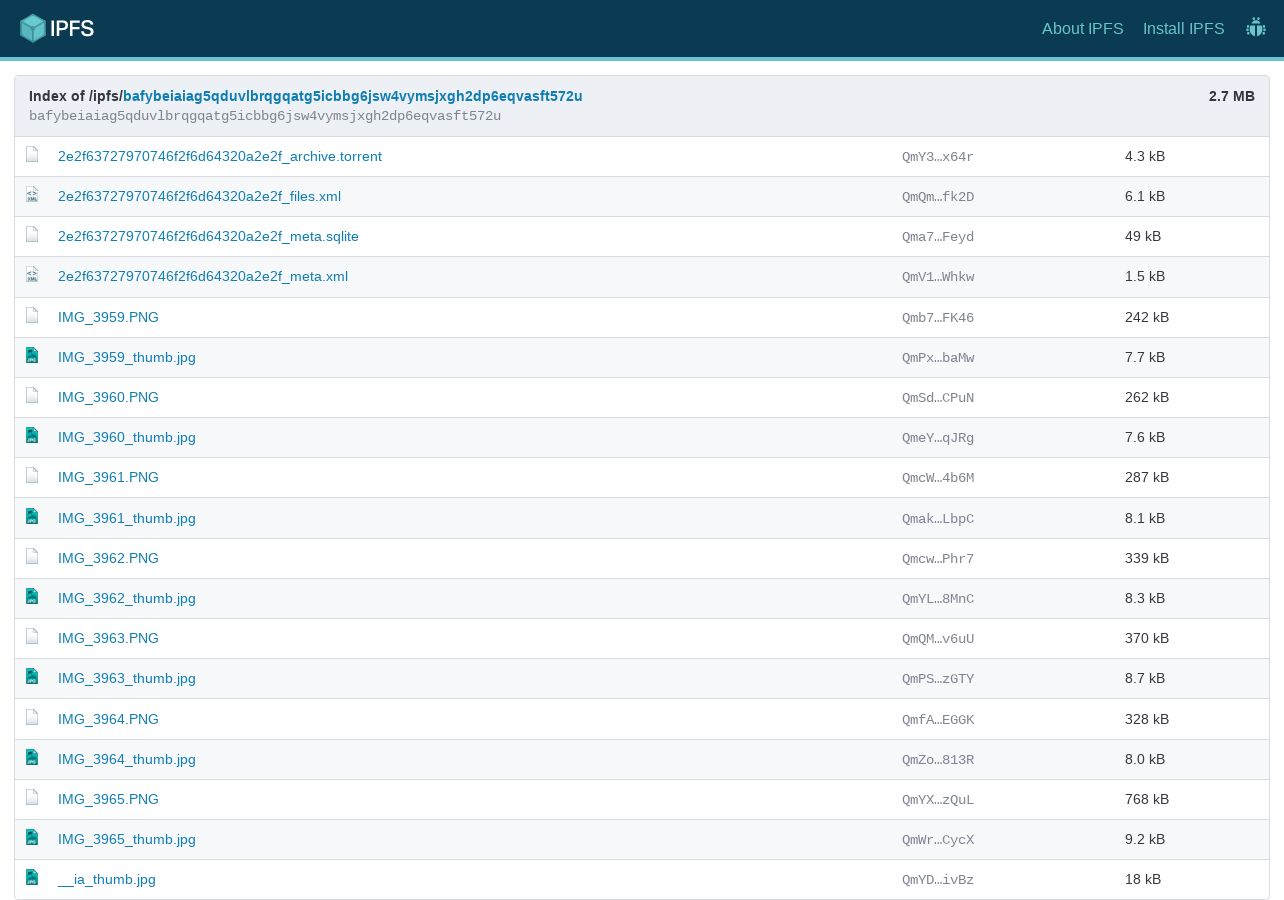
Task: Click JPG icon beside IMG_3960_thumb.jpg
Action: (32, 436)
